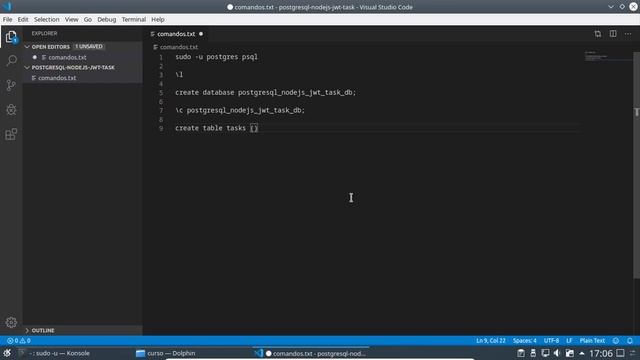The height and width of the screenshot is (360, 640).
Task: Open the feedback smiley in status bar
Action: point(616,340)
